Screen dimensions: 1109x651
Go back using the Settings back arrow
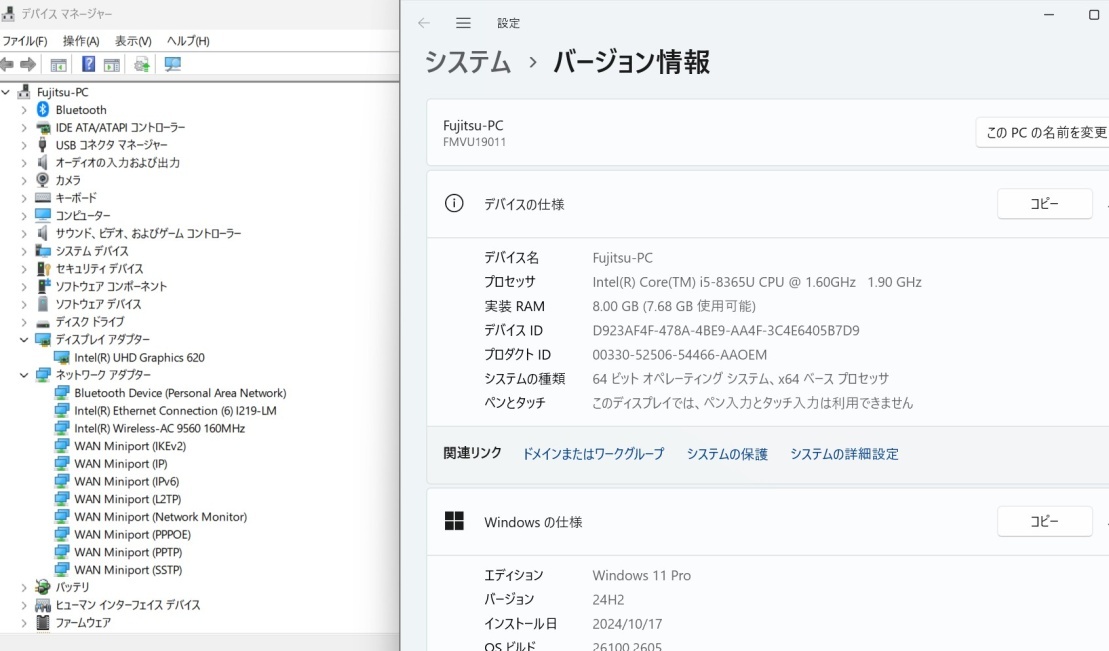pyautogui.click(x=424, y=23)
